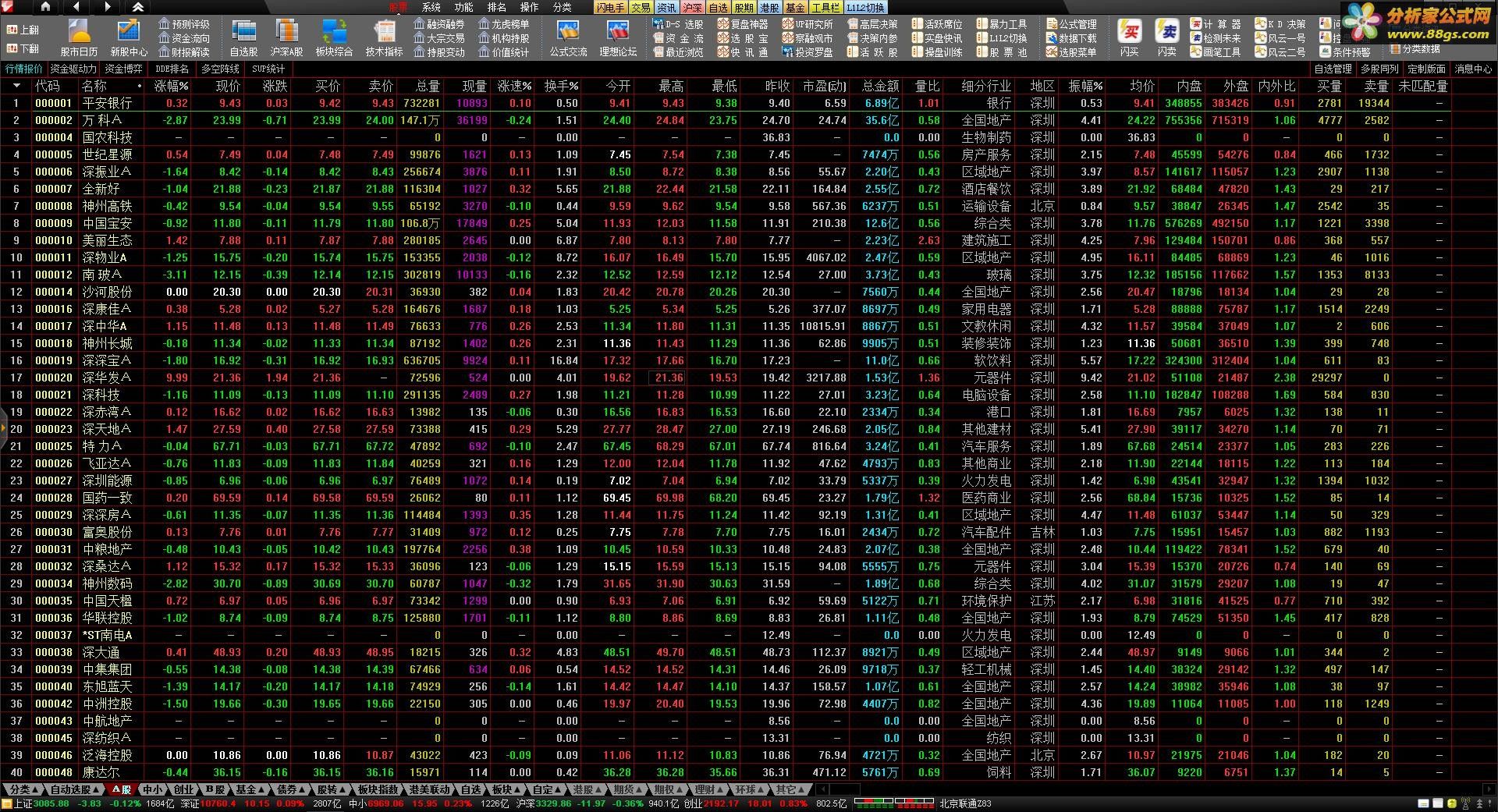Expand the 自动选股 bottom tab menu

coord(76,789)
